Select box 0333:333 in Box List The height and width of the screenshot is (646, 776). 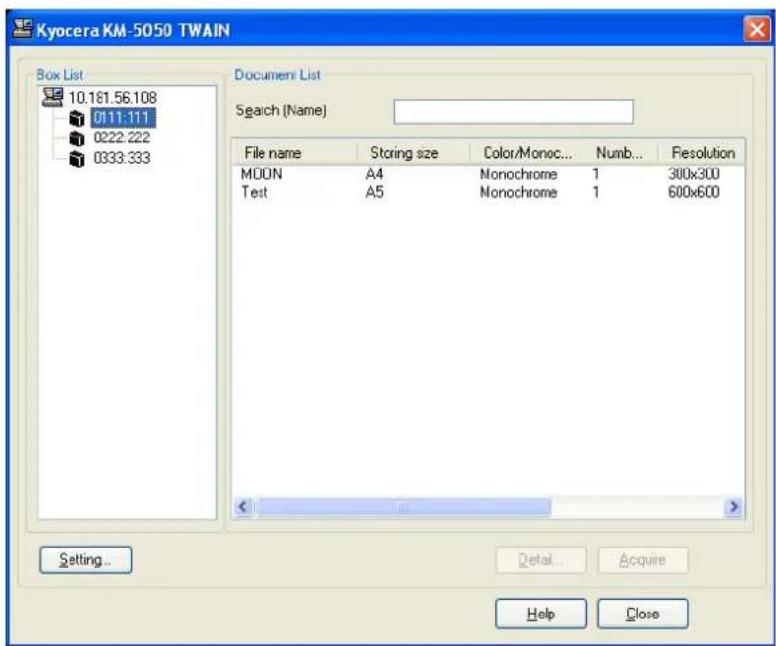pos(122,158)
